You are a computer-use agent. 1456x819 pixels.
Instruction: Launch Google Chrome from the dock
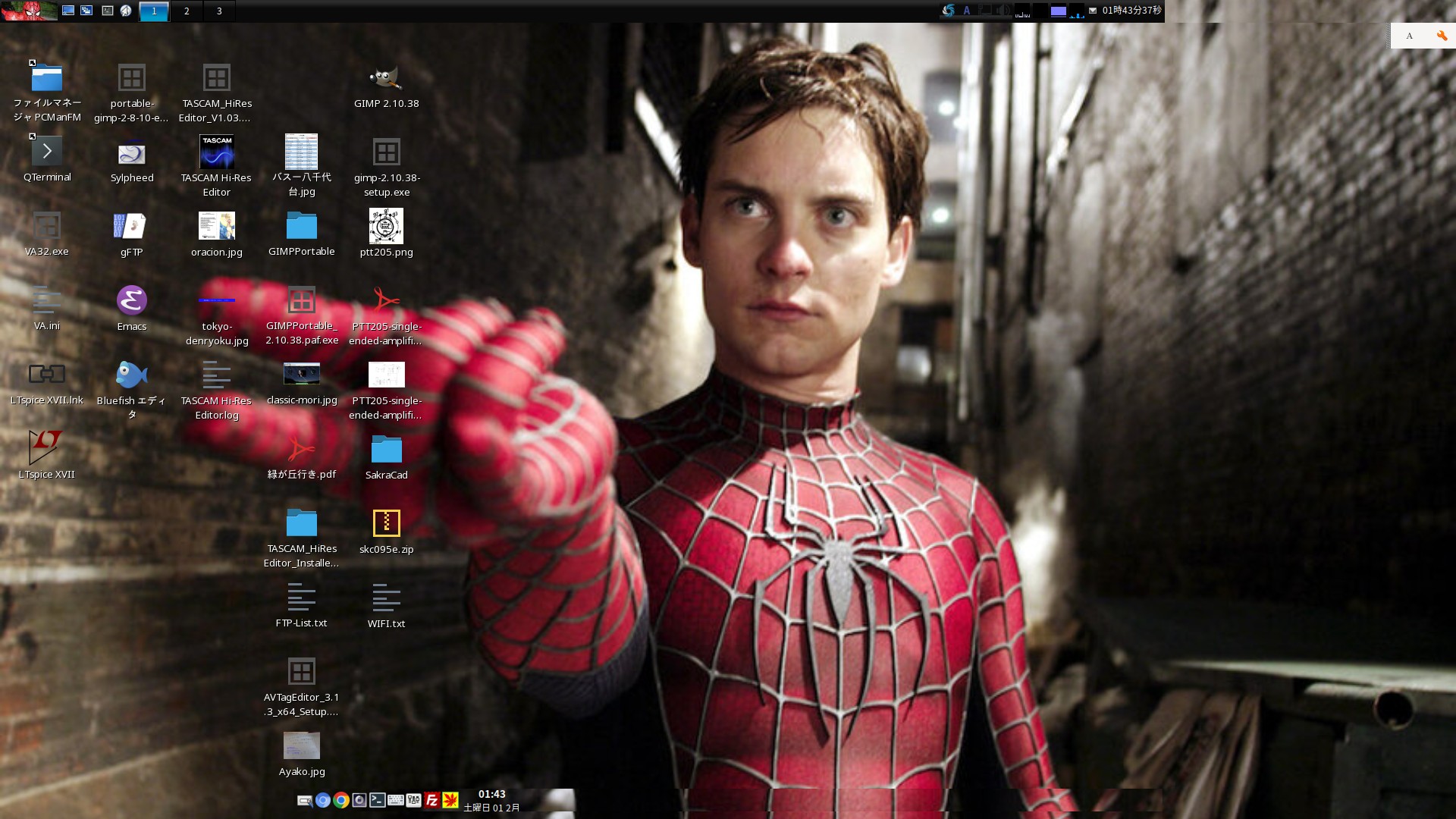(x=340, y=799)
